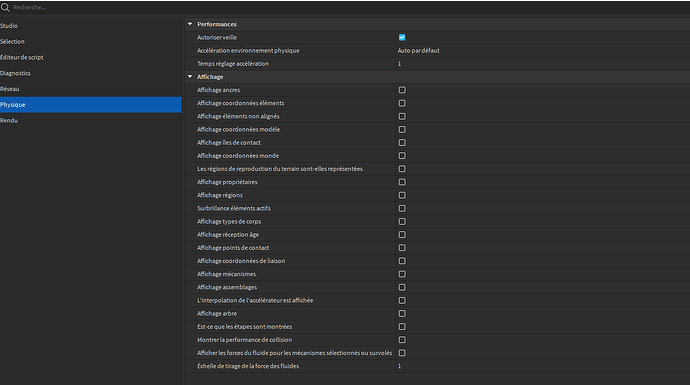Image resolution: width=690 pixels, height=385 pixels.
Task: Enable Affichage réception âge checkbox
Action: pos(402,235)
